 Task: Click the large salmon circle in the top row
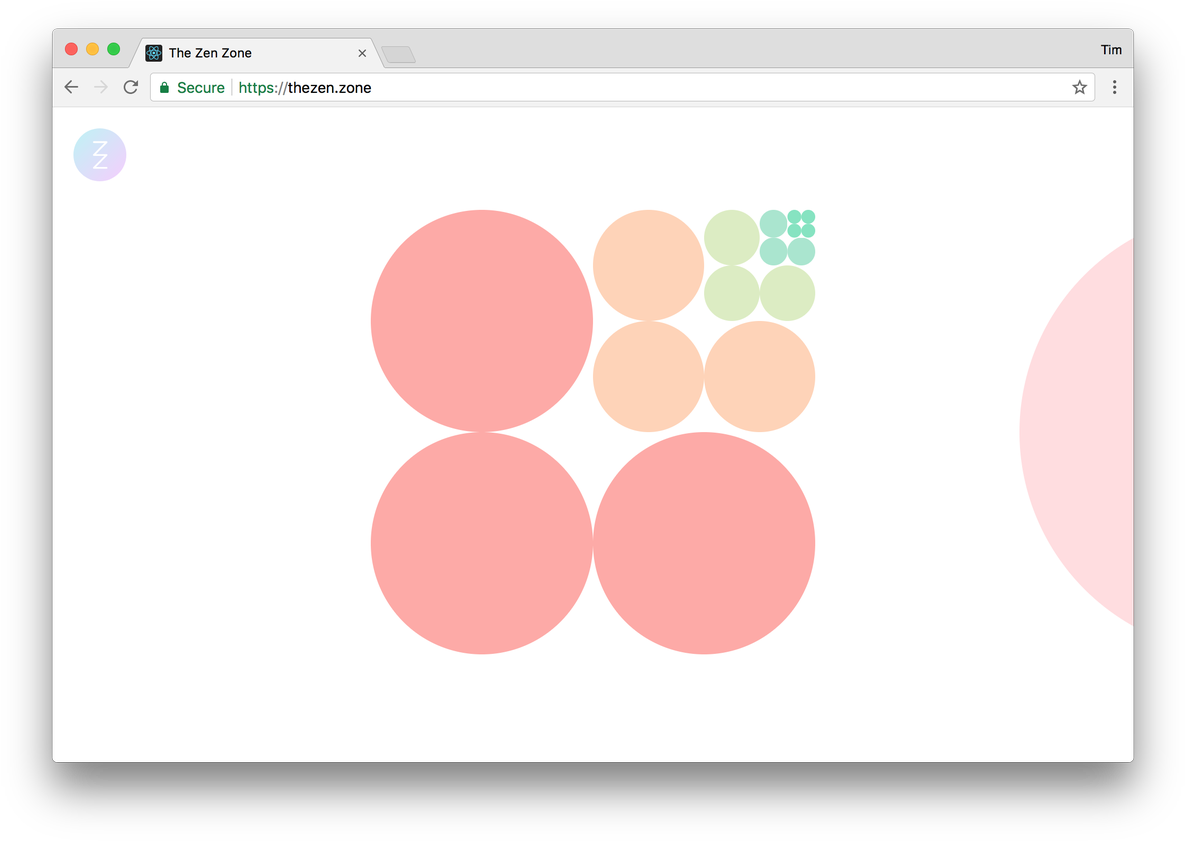click(481, 321)
